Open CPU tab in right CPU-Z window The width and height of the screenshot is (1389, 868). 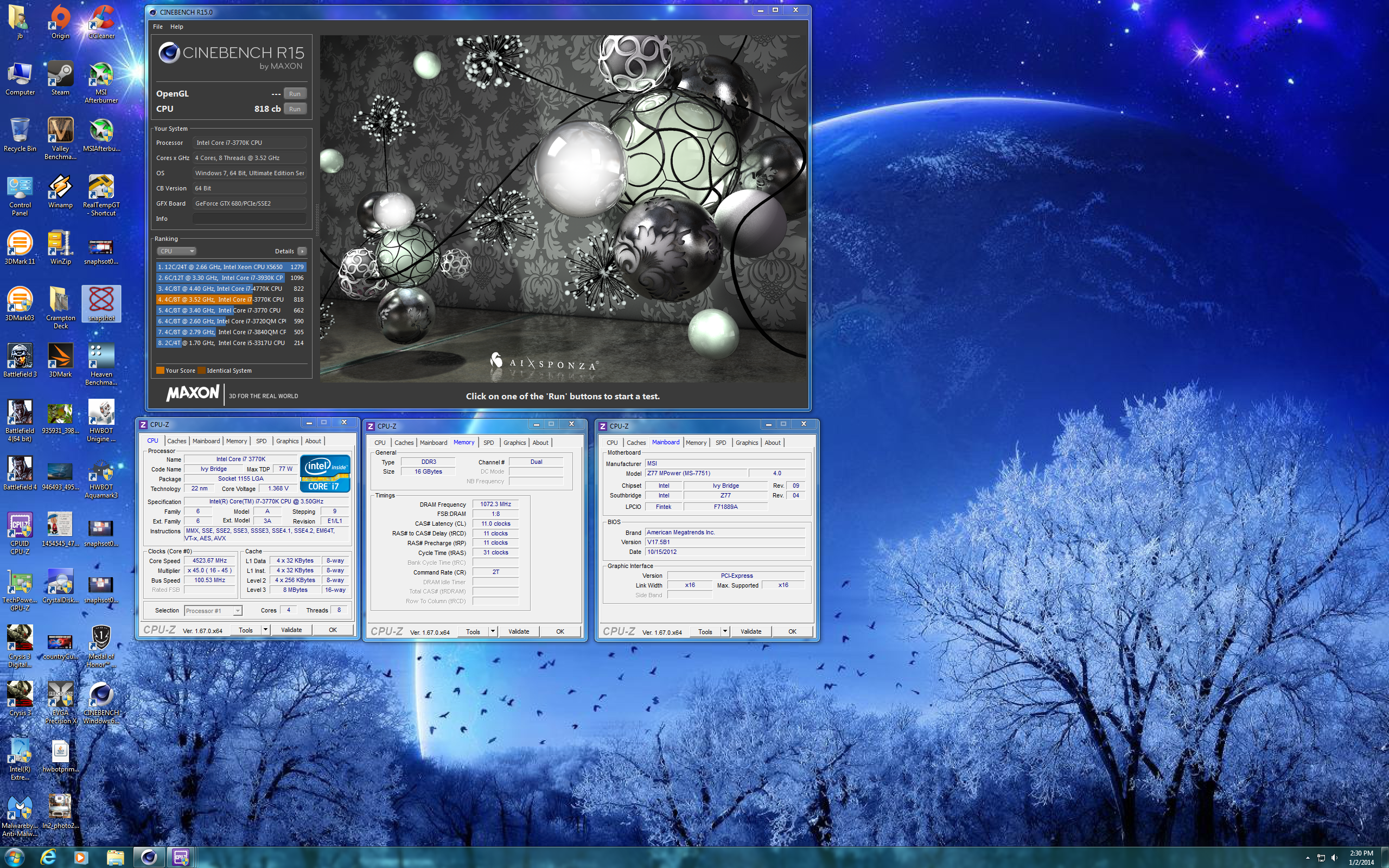click(612, 443)
